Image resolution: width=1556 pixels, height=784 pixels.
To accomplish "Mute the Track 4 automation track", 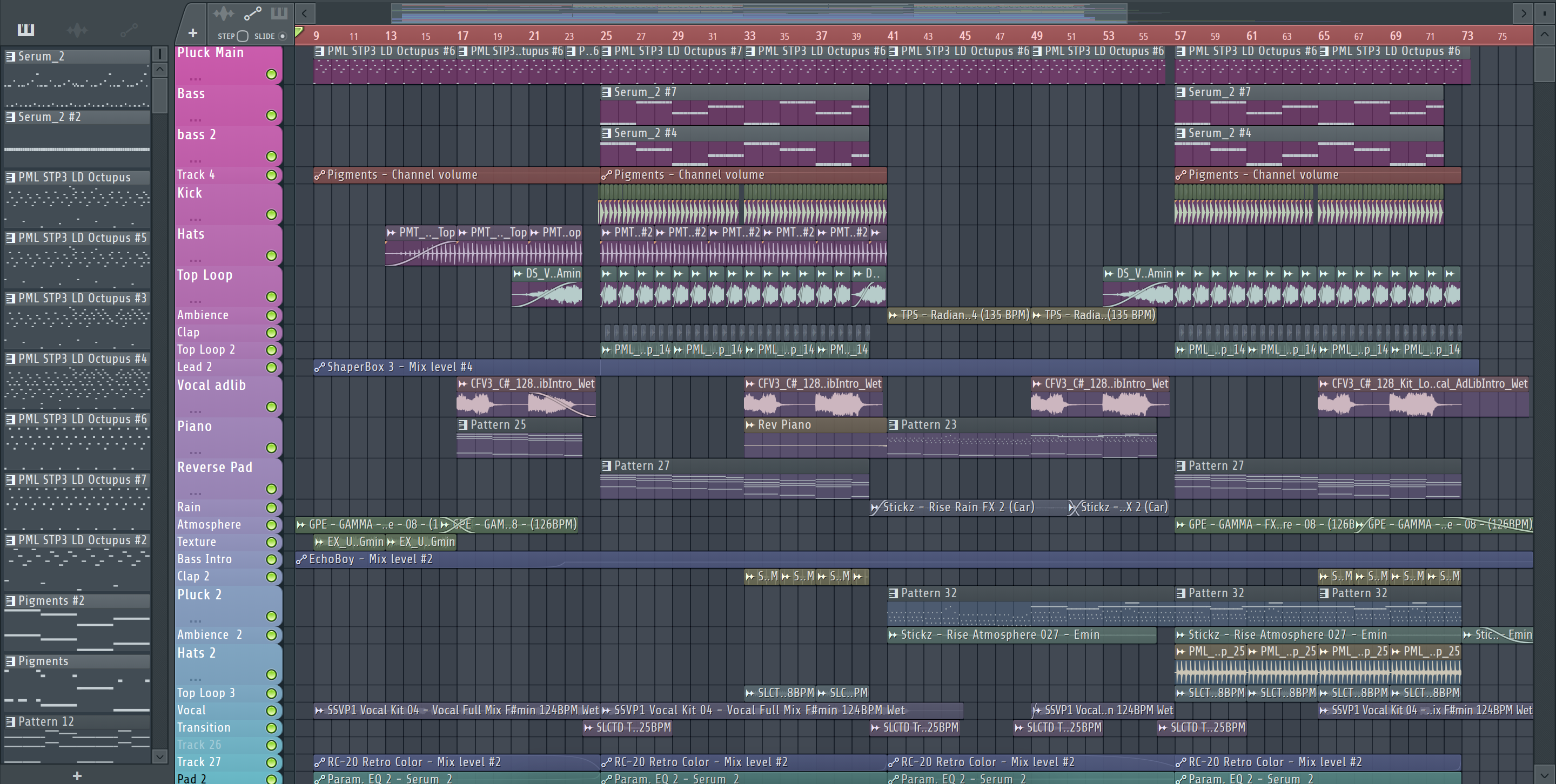I will point(271,175).
